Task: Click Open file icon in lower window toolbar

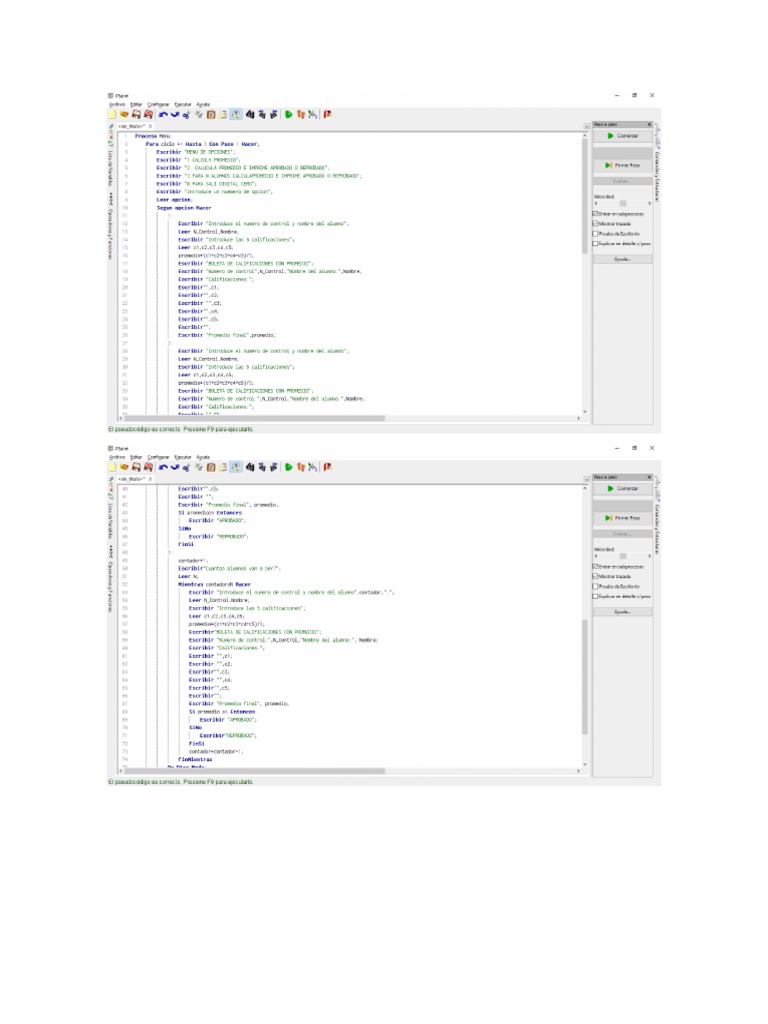Action: (x=125, y=467)
